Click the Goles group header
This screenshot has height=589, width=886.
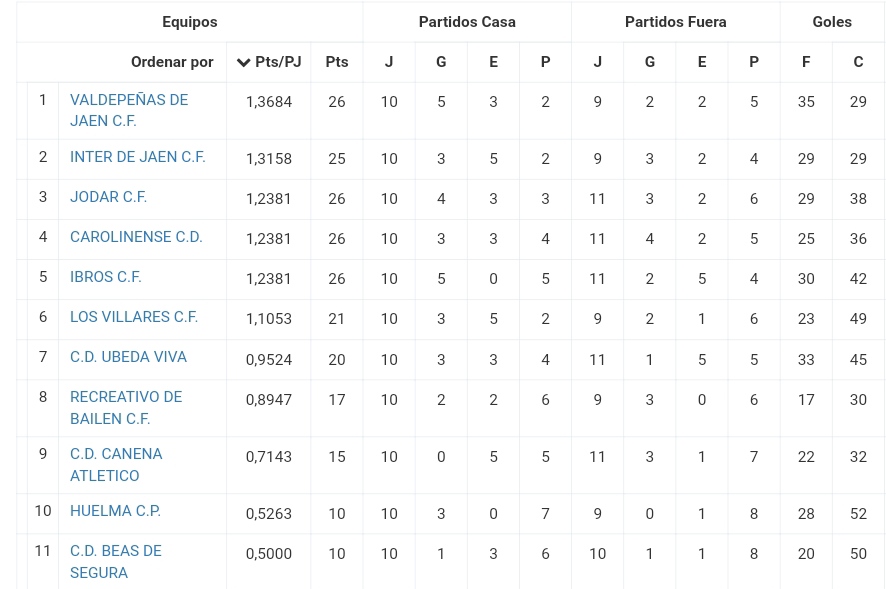832,22
